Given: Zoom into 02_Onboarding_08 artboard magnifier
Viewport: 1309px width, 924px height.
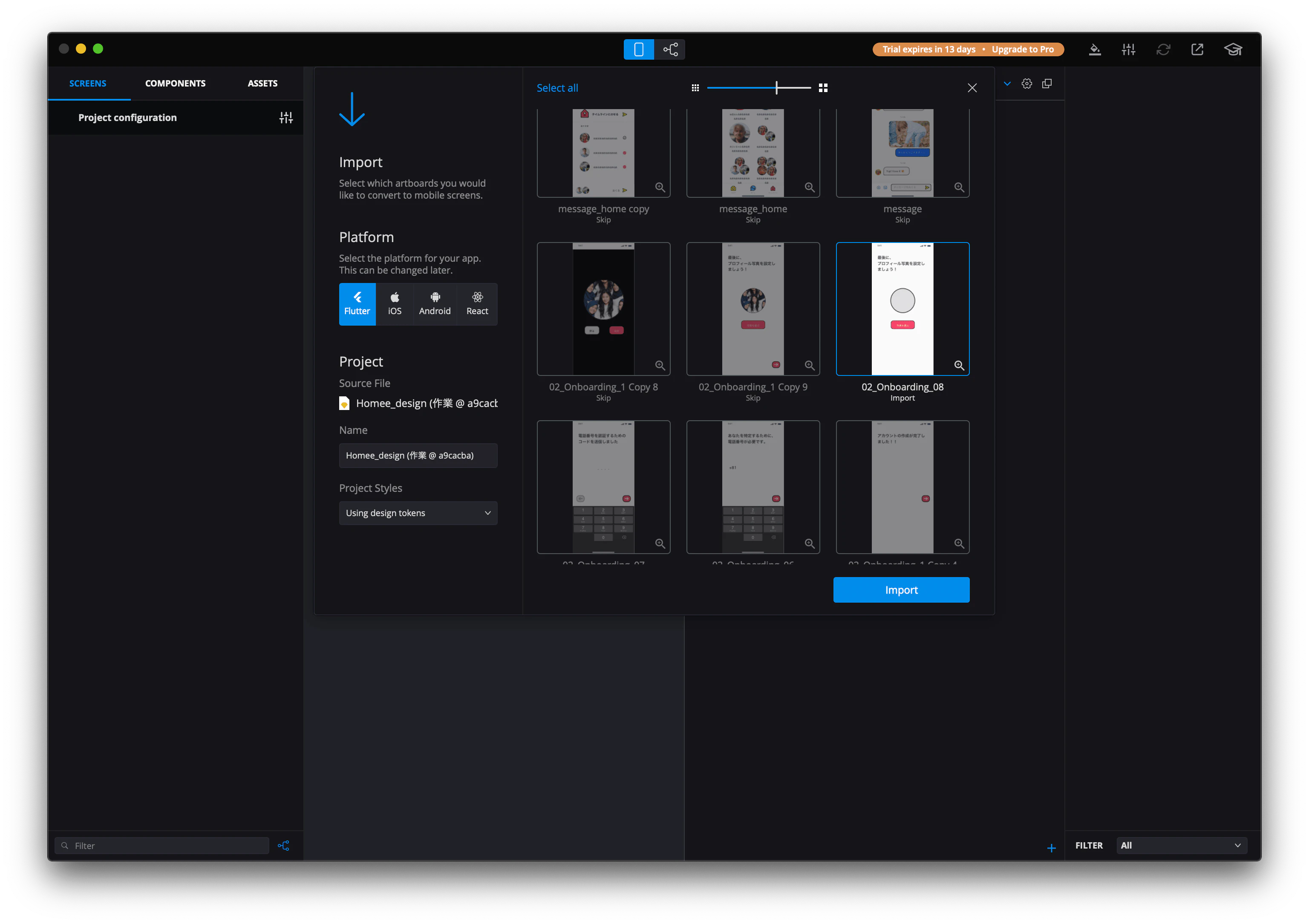Looking at the screenshot, I should click(x=959, y=365).
